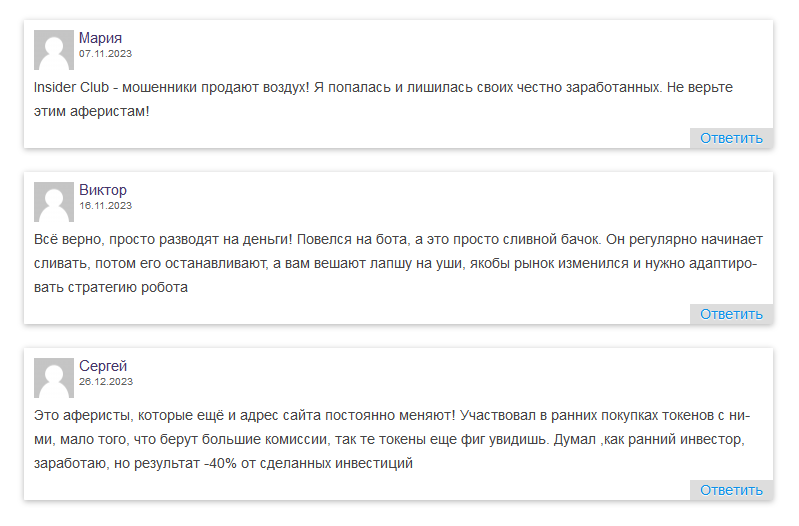Screen dimensions: 799x526
Task: Open the commenter name Сергей
Action: click(103, 366)
